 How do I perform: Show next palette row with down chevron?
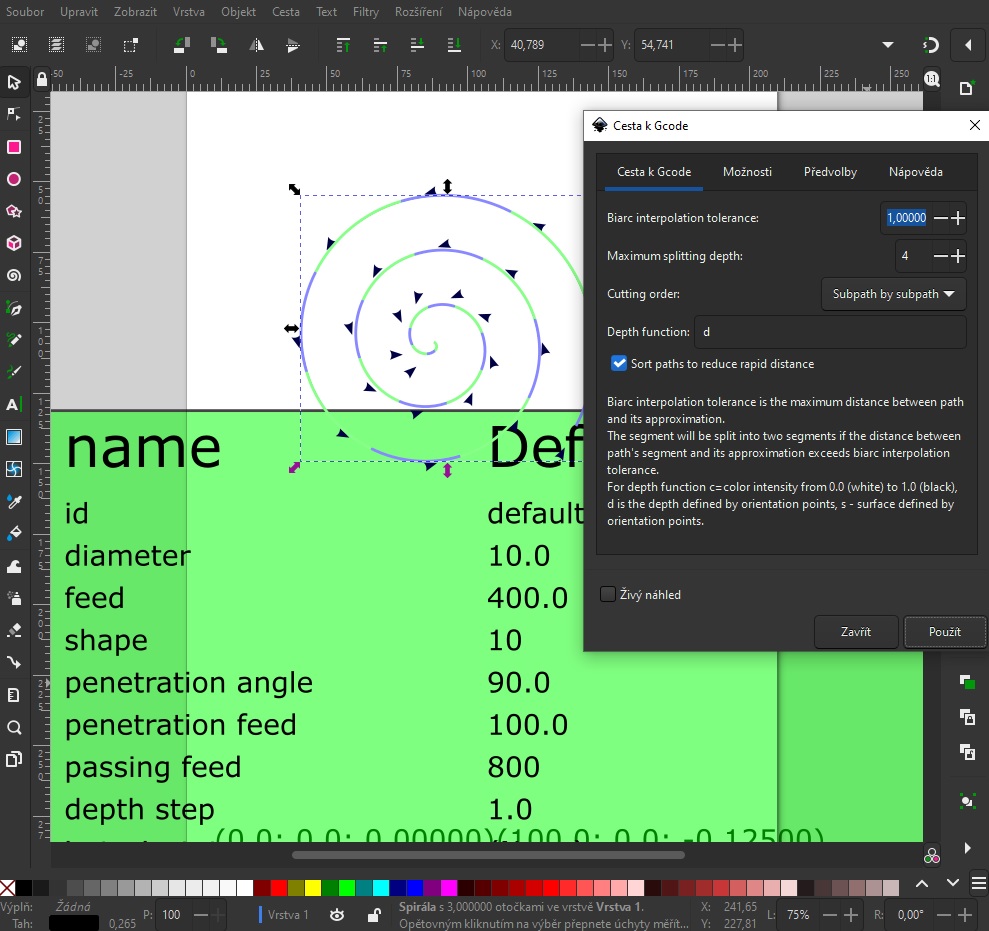[953, 883]
